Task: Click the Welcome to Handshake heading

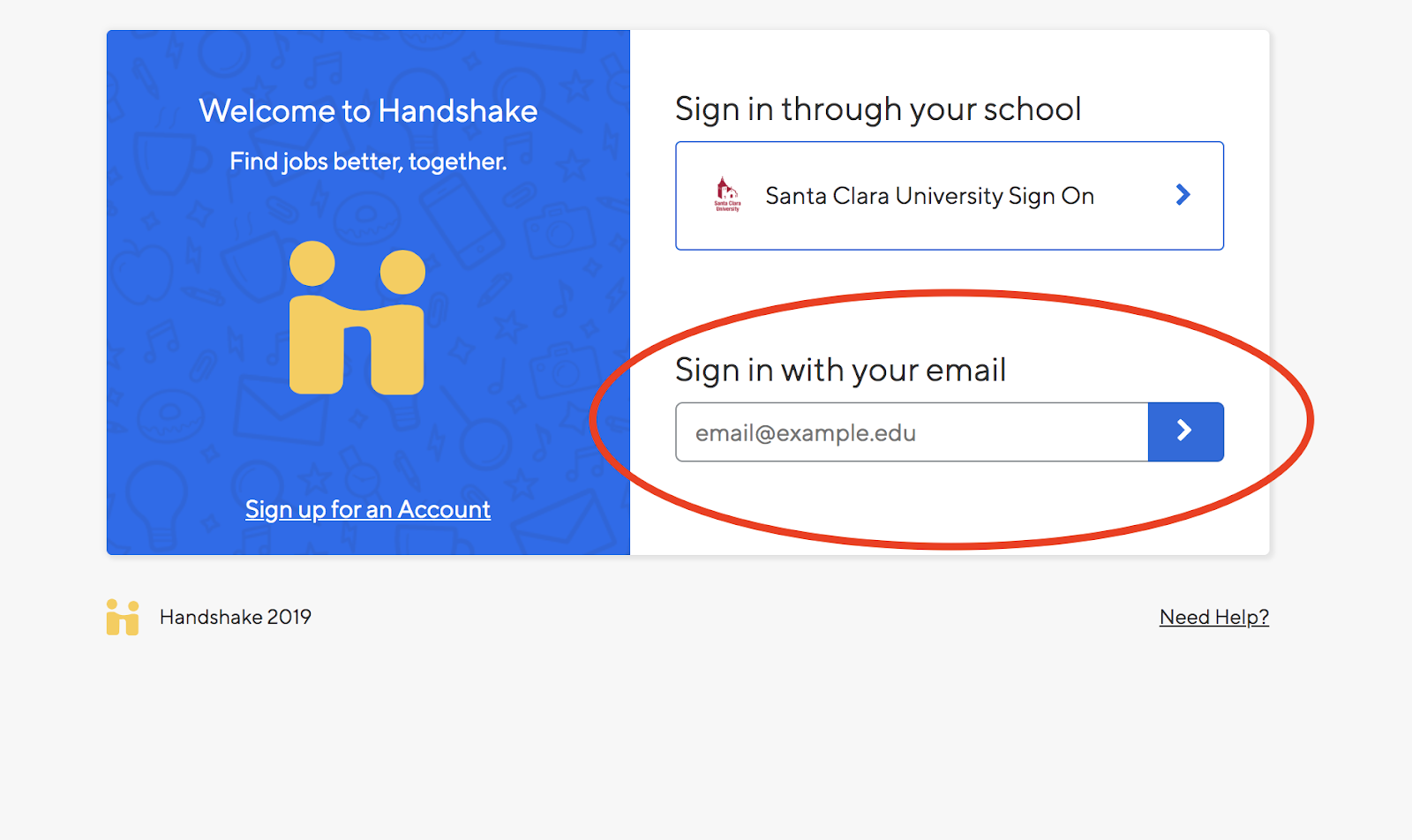Action: [368, 111]
